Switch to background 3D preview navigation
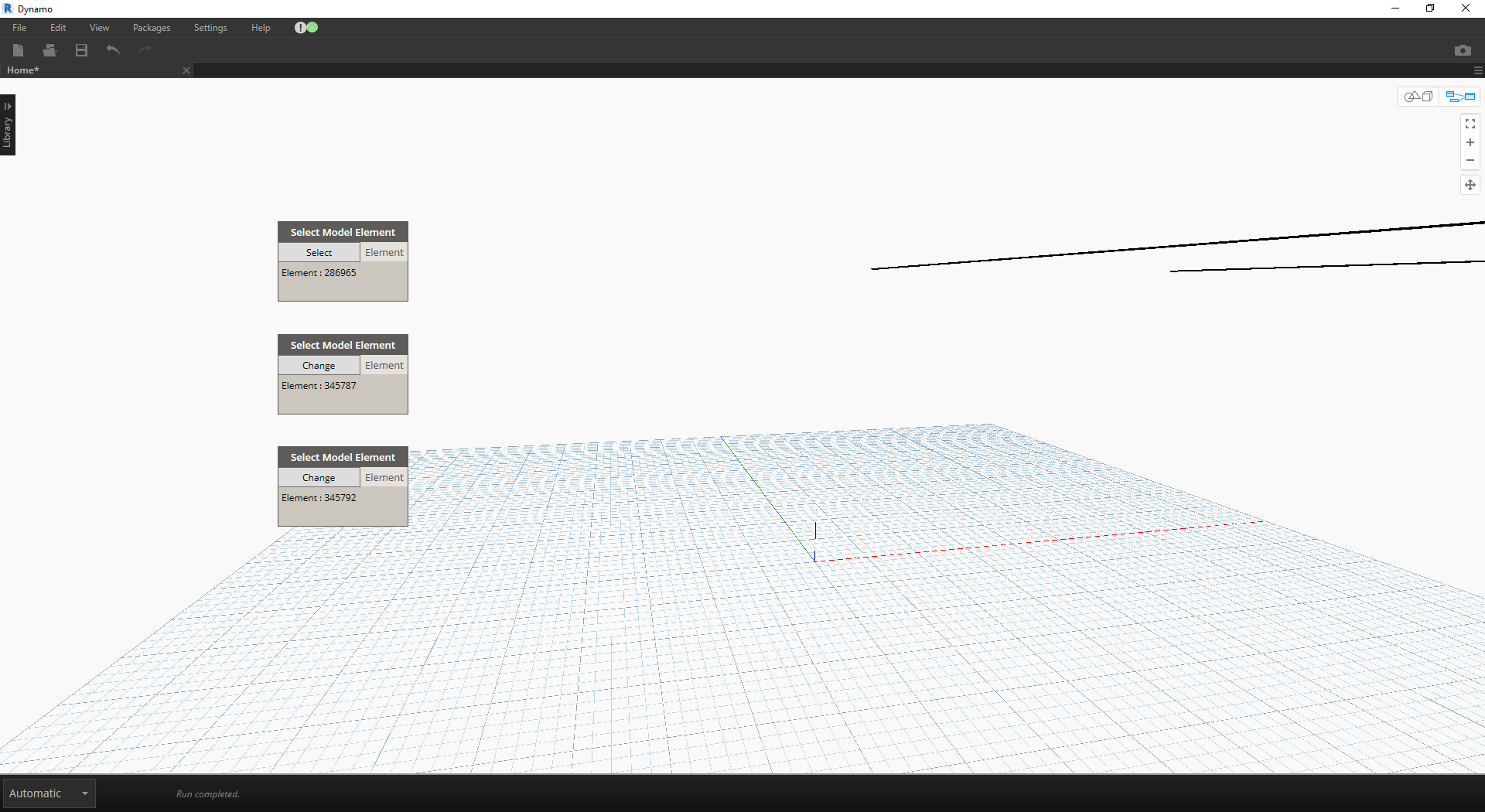1485x812 pixels. 1418,97
